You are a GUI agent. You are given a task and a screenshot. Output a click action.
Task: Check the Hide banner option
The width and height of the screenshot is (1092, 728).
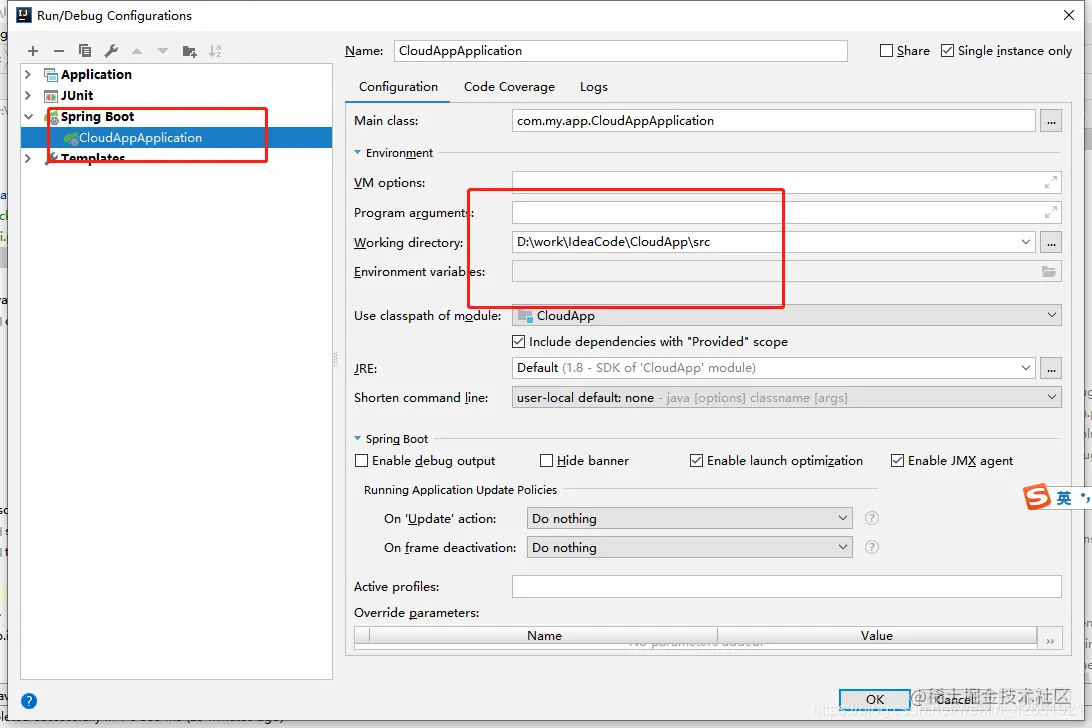pyautogui.click(x=547, y=460)
